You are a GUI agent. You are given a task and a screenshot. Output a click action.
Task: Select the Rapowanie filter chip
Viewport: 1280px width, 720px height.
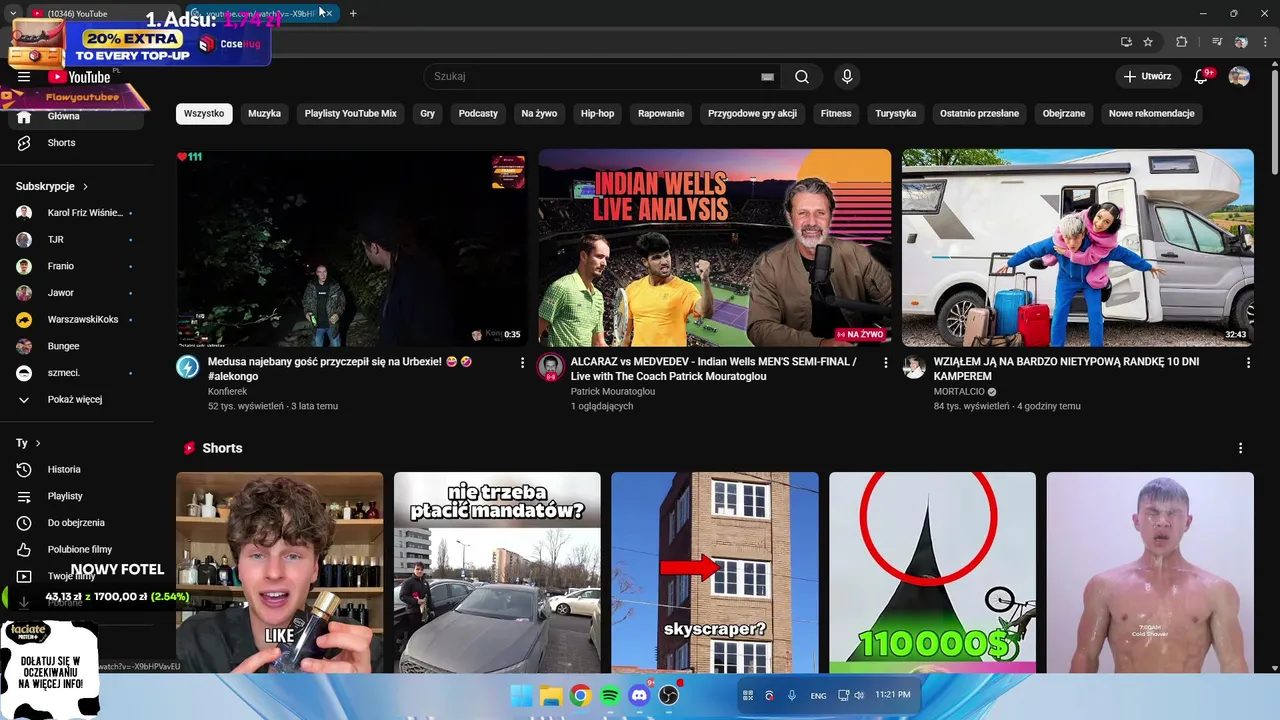click(x=661, y=114)
